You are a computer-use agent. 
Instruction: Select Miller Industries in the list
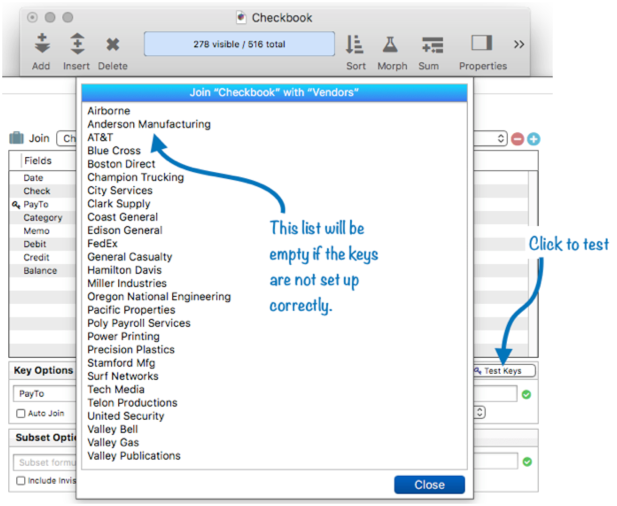pos(127,284)
